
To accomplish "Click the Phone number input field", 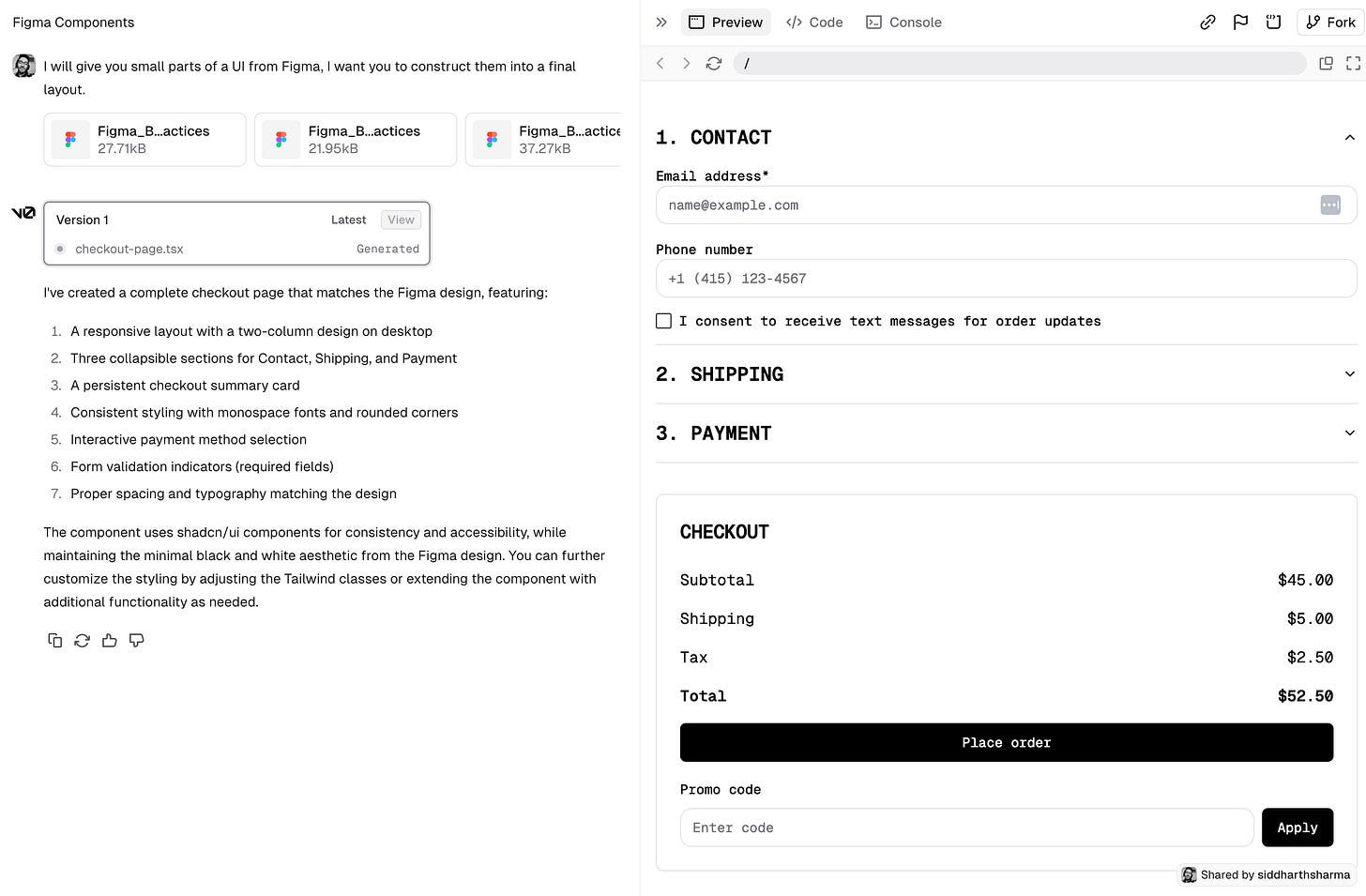I will pos(1006,279).
